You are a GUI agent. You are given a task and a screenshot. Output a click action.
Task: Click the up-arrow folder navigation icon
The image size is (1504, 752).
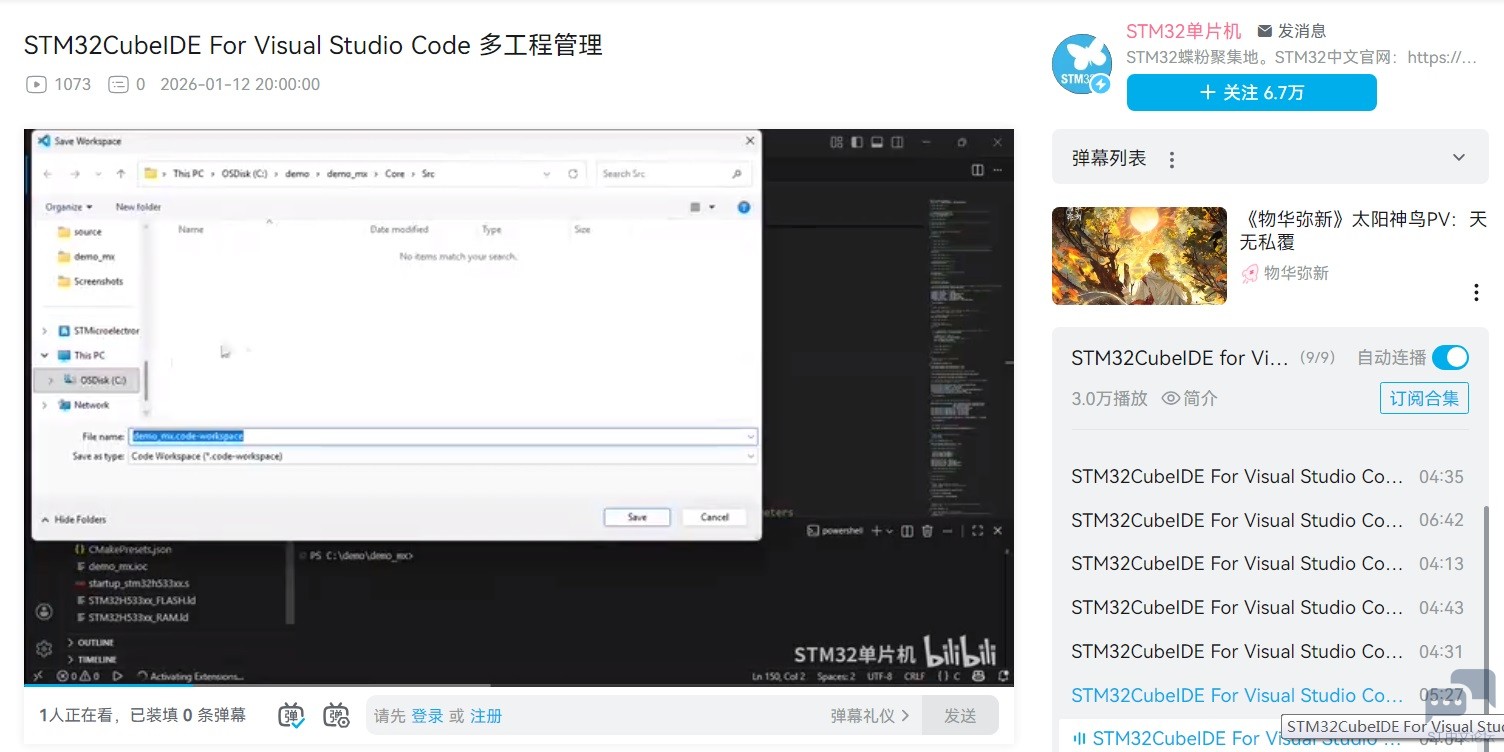point(121,174)
